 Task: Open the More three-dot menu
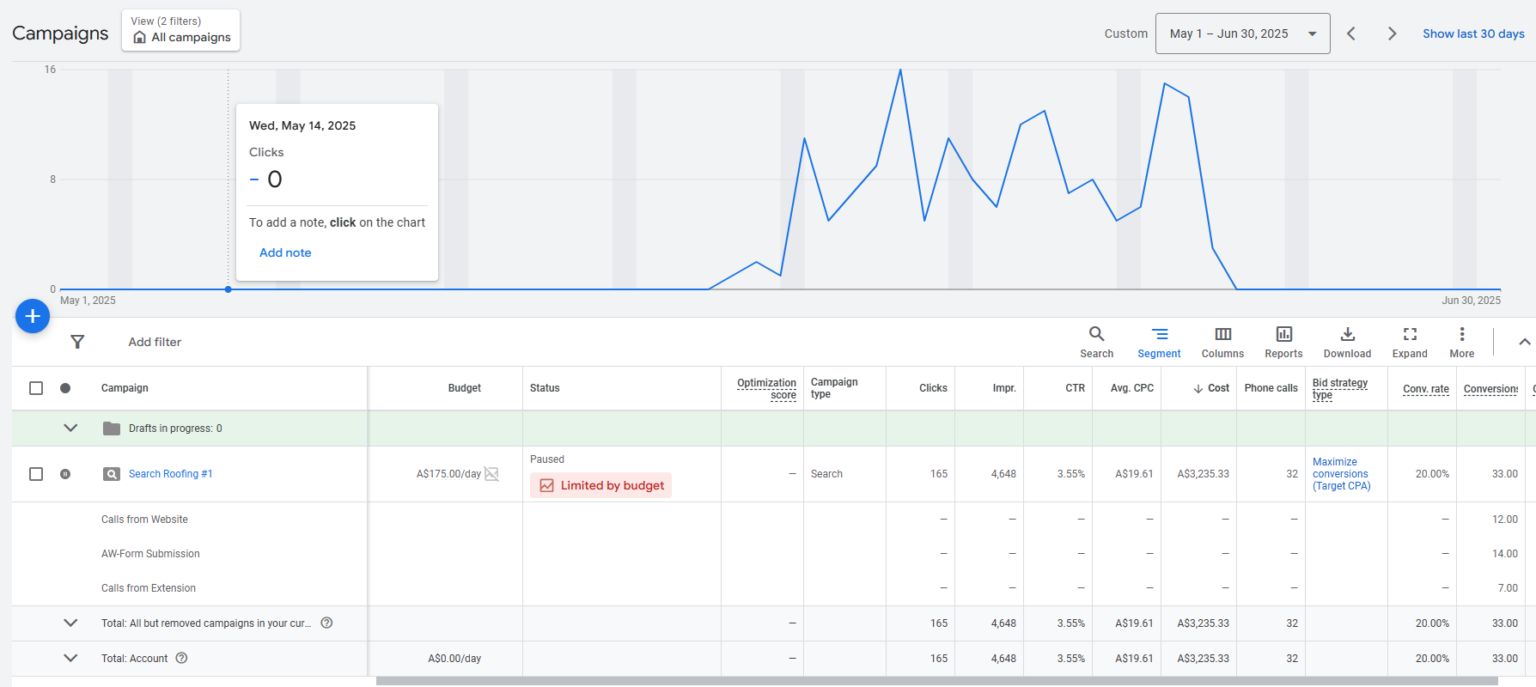pos(1461,341)
